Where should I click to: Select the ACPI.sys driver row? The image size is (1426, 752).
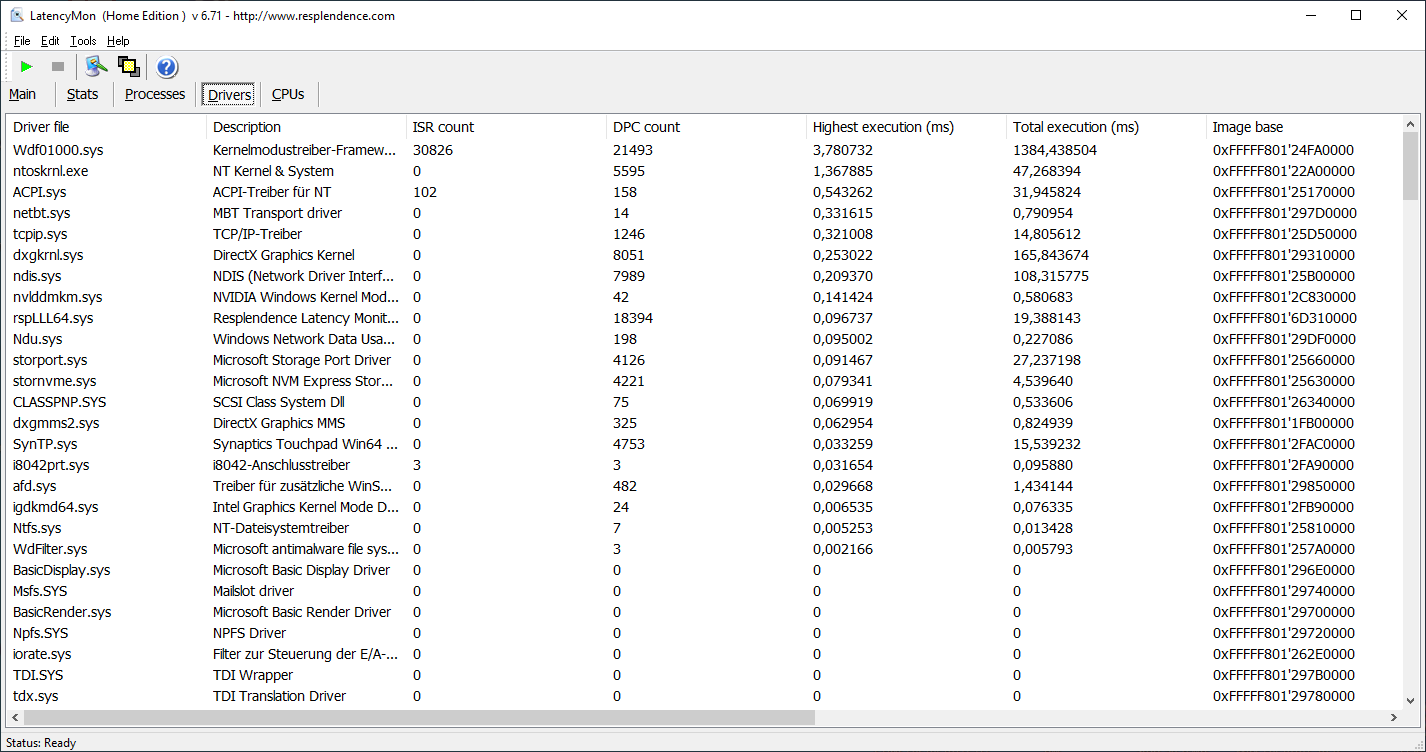pyautogui.click(x=704, y=192)
